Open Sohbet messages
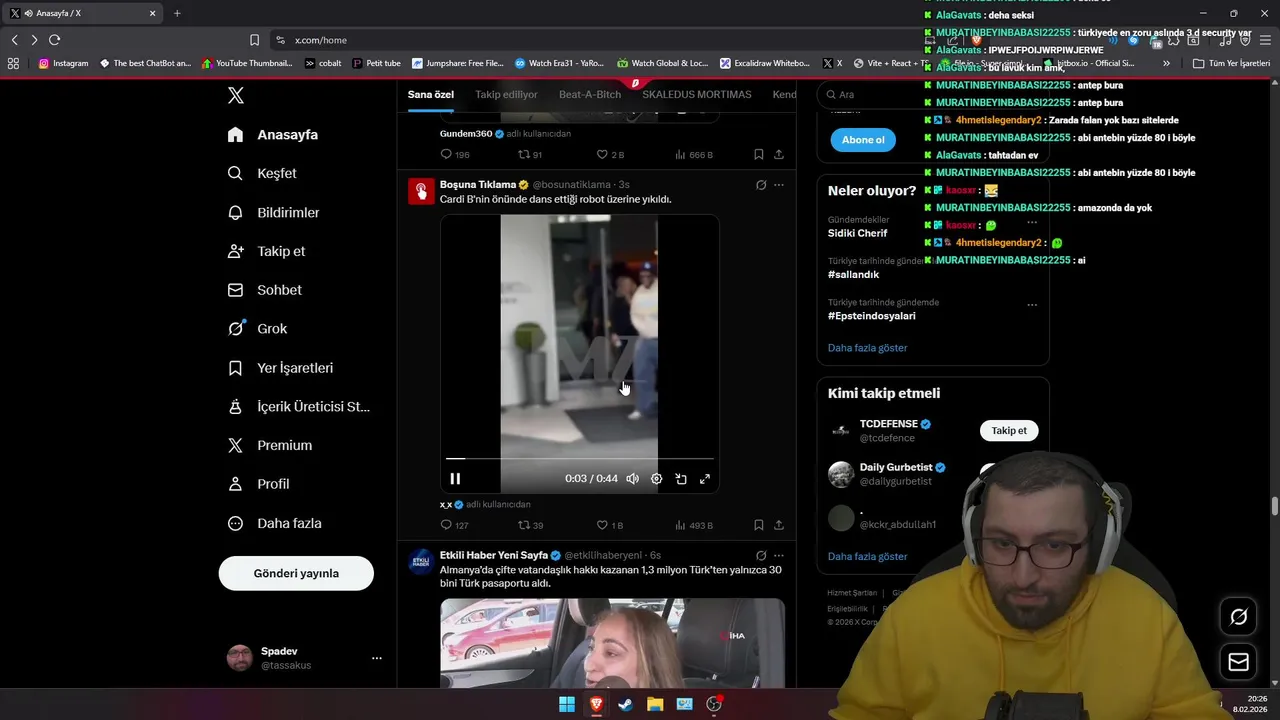 point(265,290)
